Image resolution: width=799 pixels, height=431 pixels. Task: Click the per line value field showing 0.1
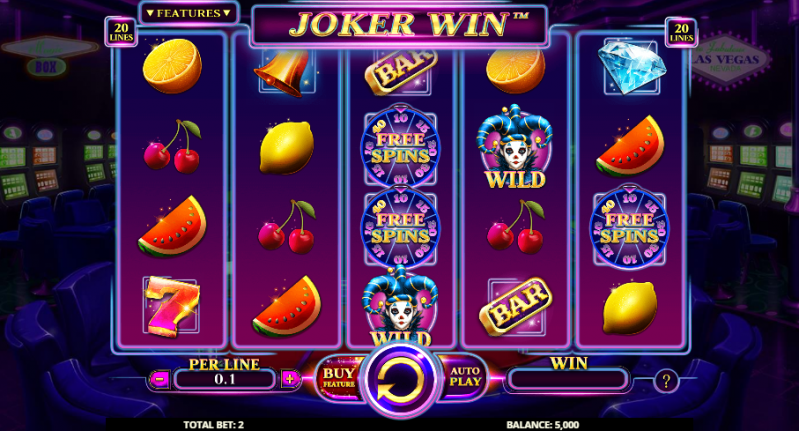pos(224,379)
